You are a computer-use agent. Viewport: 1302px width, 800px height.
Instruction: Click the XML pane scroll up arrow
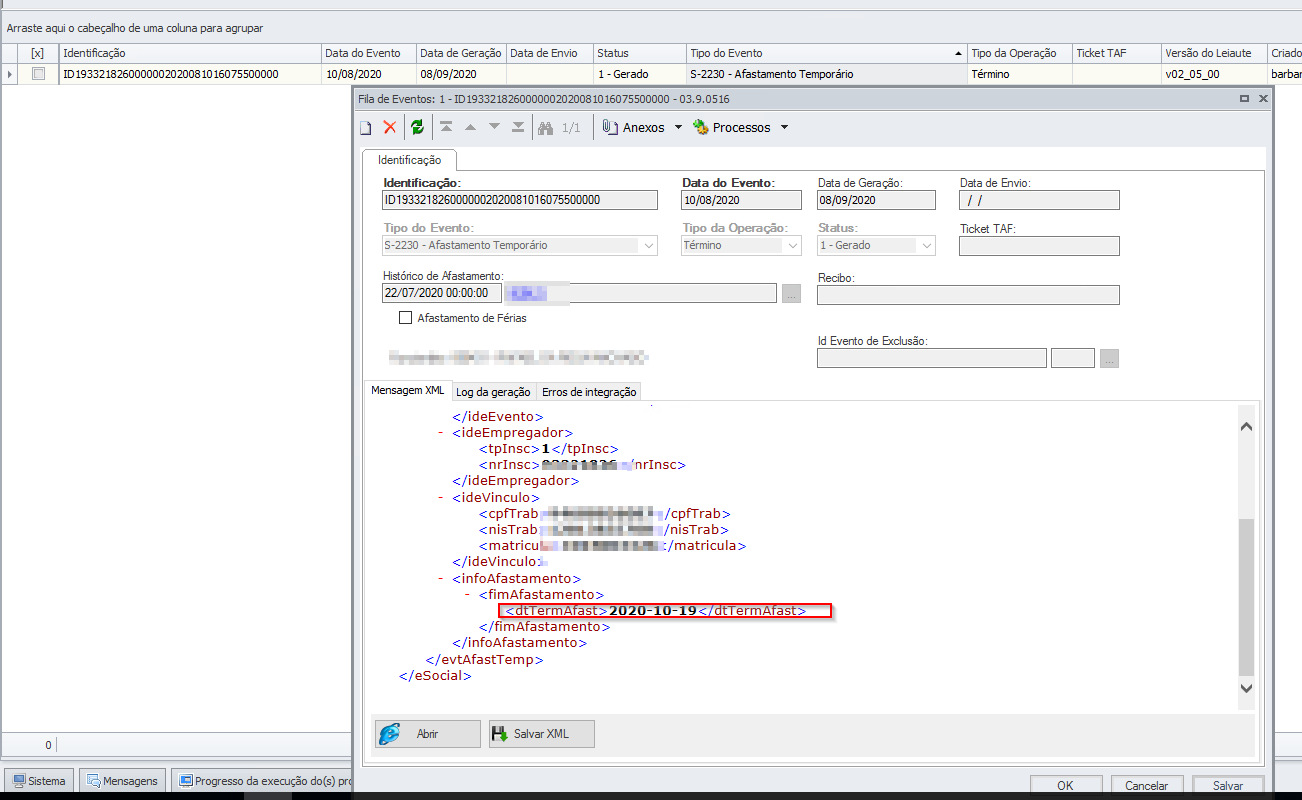[1246, 426]
